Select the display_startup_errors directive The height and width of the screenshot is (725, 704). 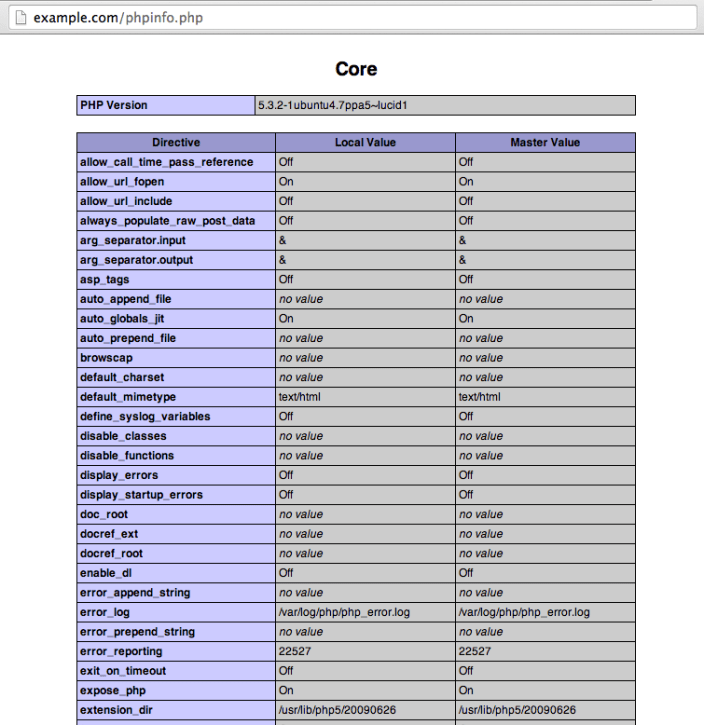[141, 495]
